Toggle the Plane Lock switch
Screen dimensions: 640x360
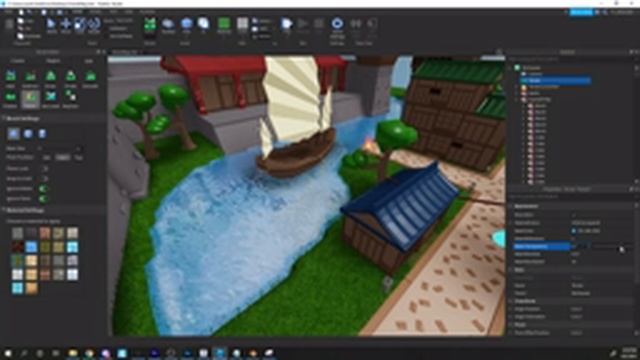tap(44, 168)
